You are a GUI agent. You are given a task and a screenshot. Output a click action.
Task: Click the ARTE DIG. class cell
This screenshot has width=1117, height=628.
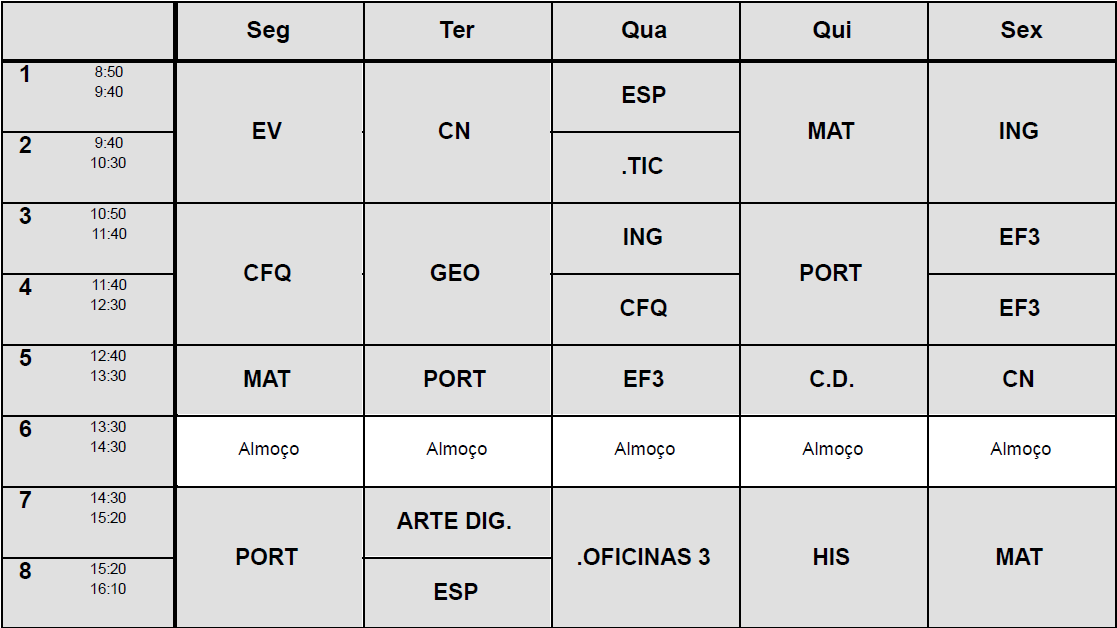tap(455, 521)
